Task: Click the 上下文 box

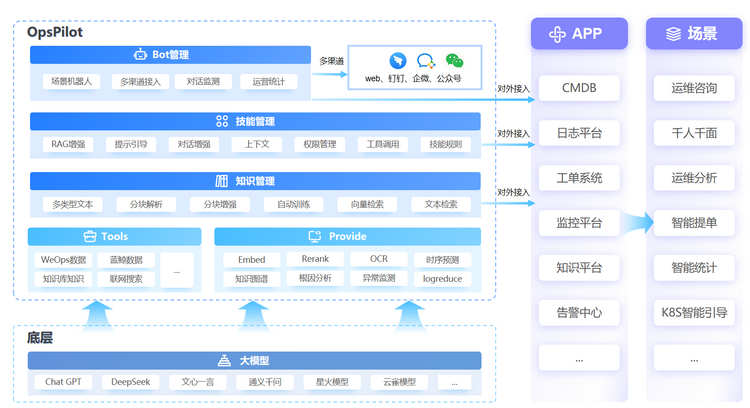Action: tap(257, 144)
